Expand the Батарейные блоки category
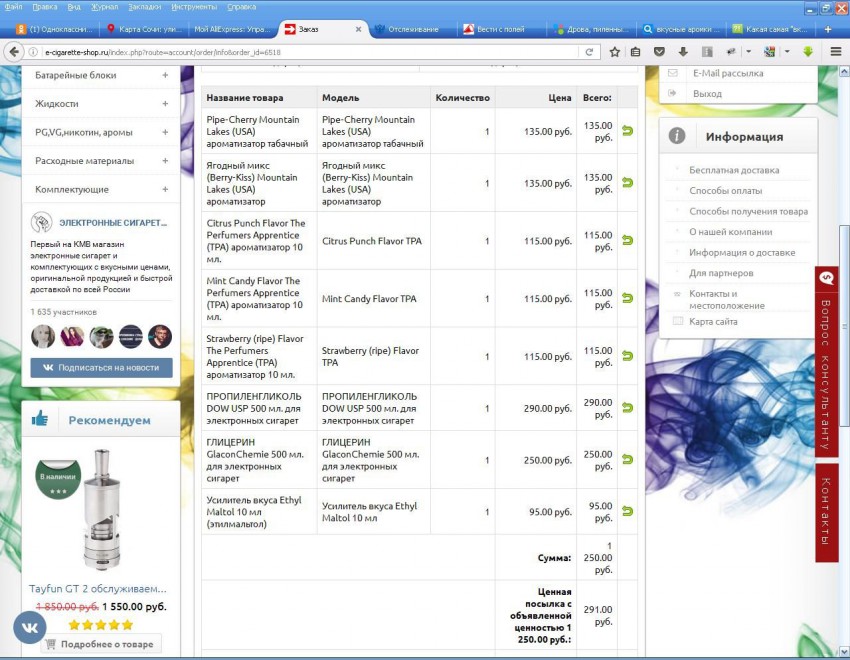The height and width of the screenshot is (660, 850). pyautogui.click(x=165, y=75)
